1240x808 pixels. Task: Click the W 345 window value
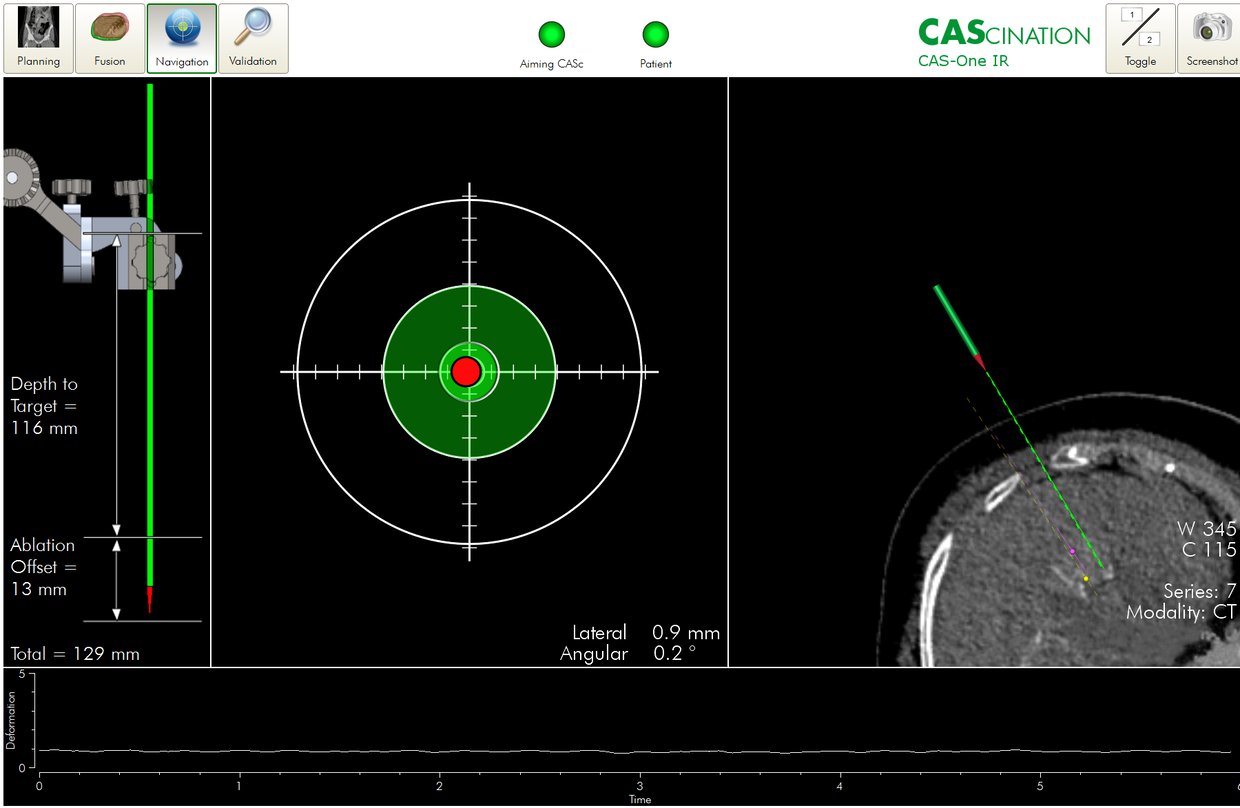pos(1207,529)
